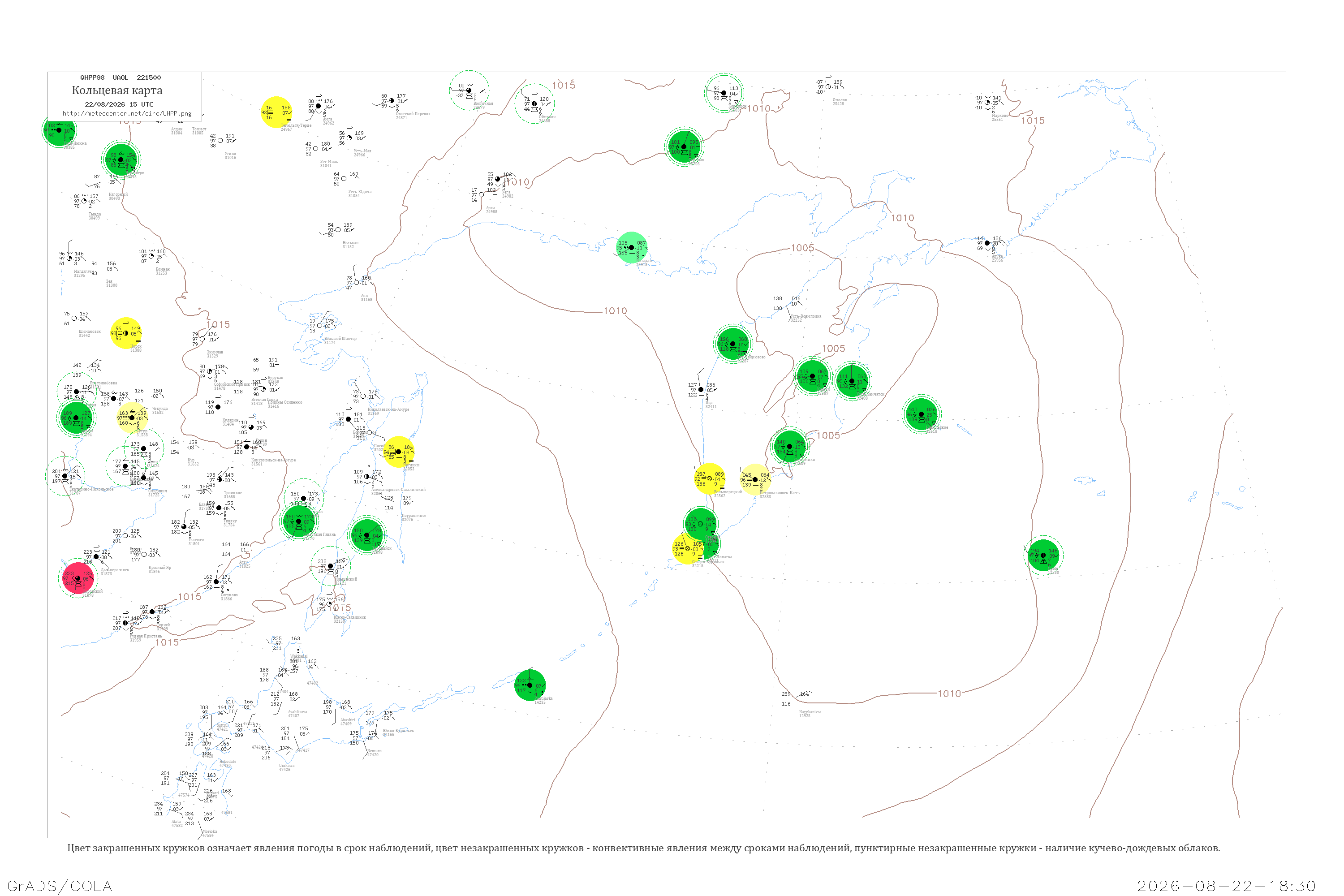The width and height of the screenshot is (1344, 896).
Task: Select the yellow Норск station marker
Action: (x=126, y=333)
